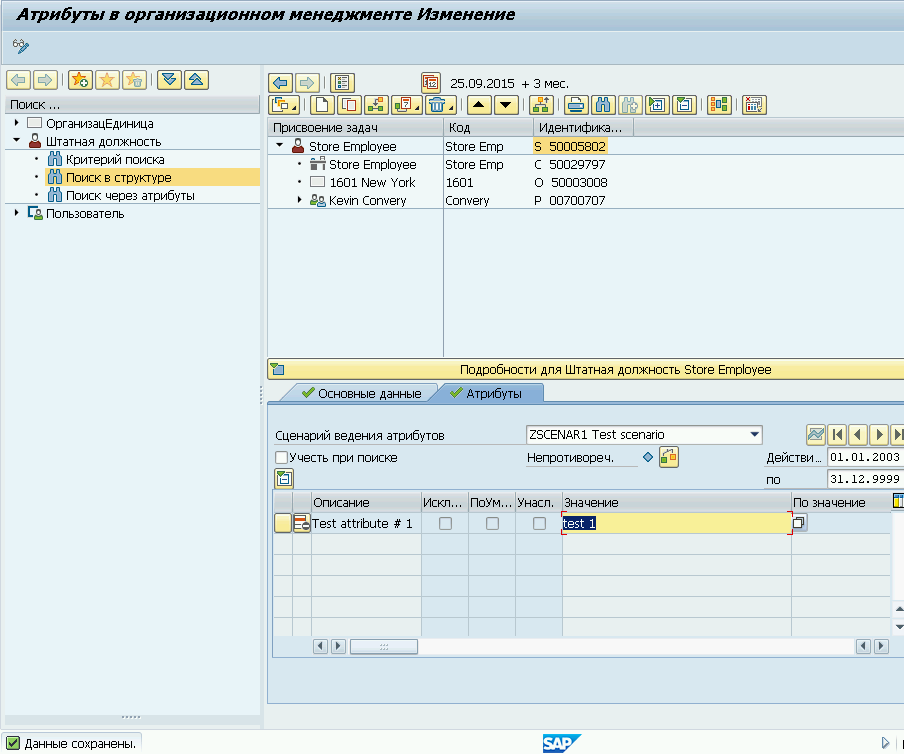Open the delimit calendar-hierarchy dropdown
This screenshot has height=754, width=904.
coord(406,105)
